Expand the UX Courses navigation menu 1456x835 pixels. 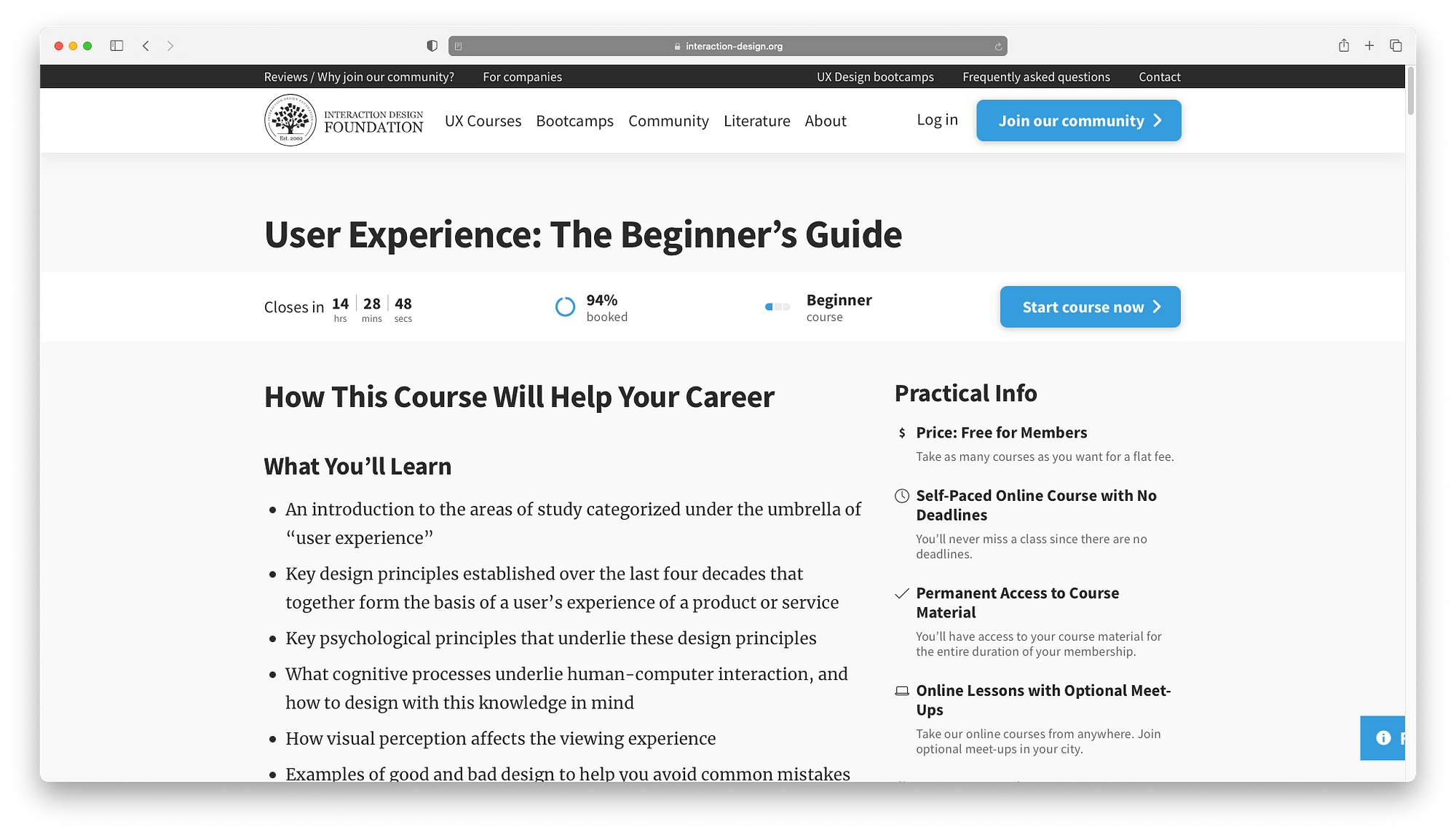pos(483,120)
